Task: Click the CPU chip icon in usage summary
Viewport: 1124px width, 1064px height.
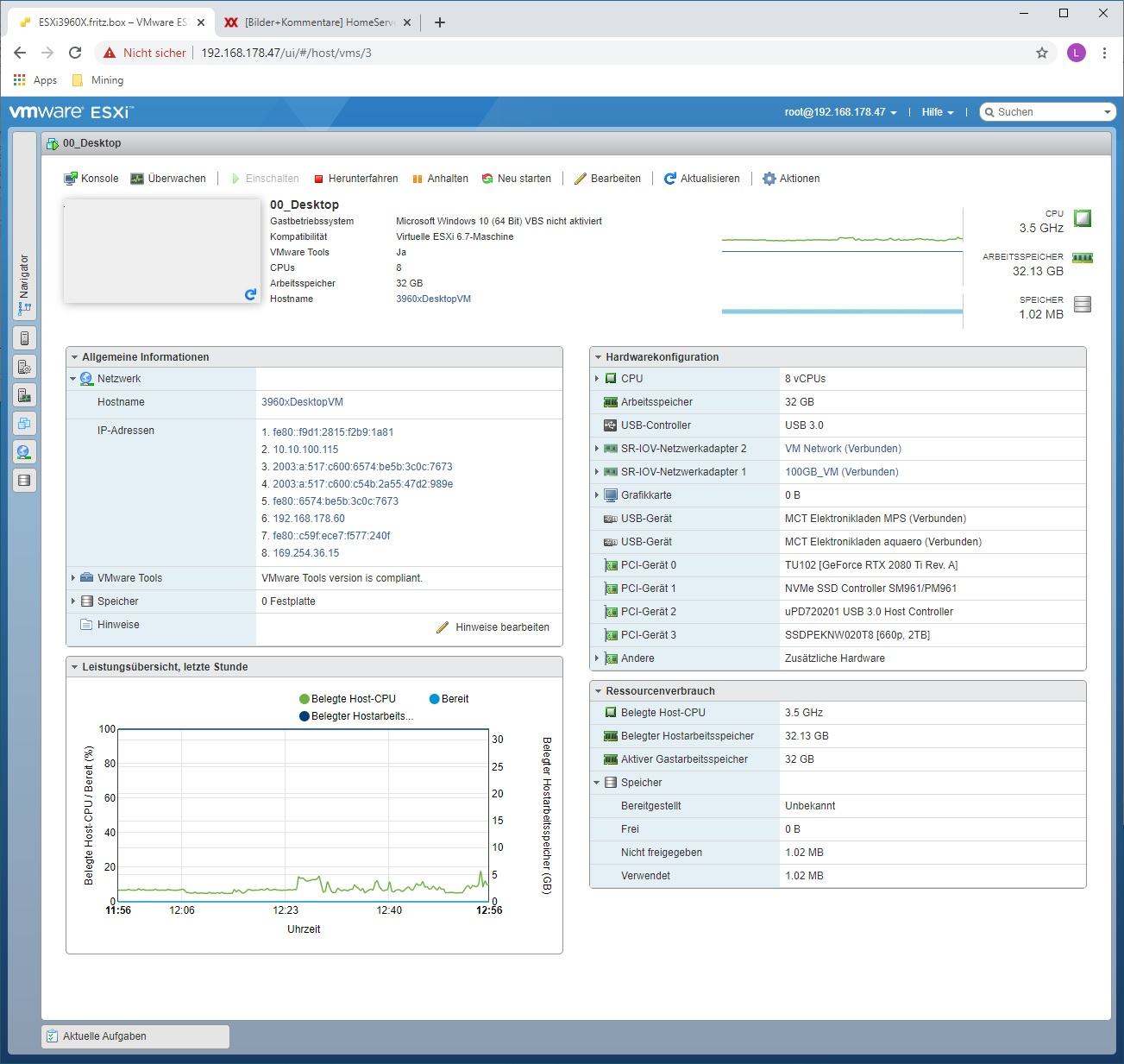Action: [x=1083, y=218]
